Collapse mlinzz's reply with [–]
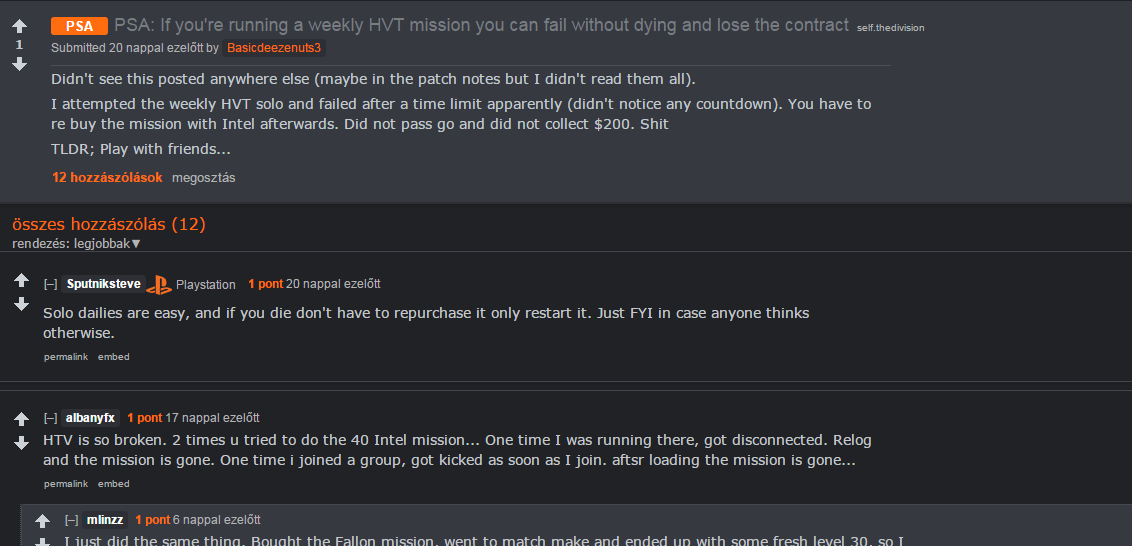Viewport: 1132px width, 546px height. click(71, 520)
